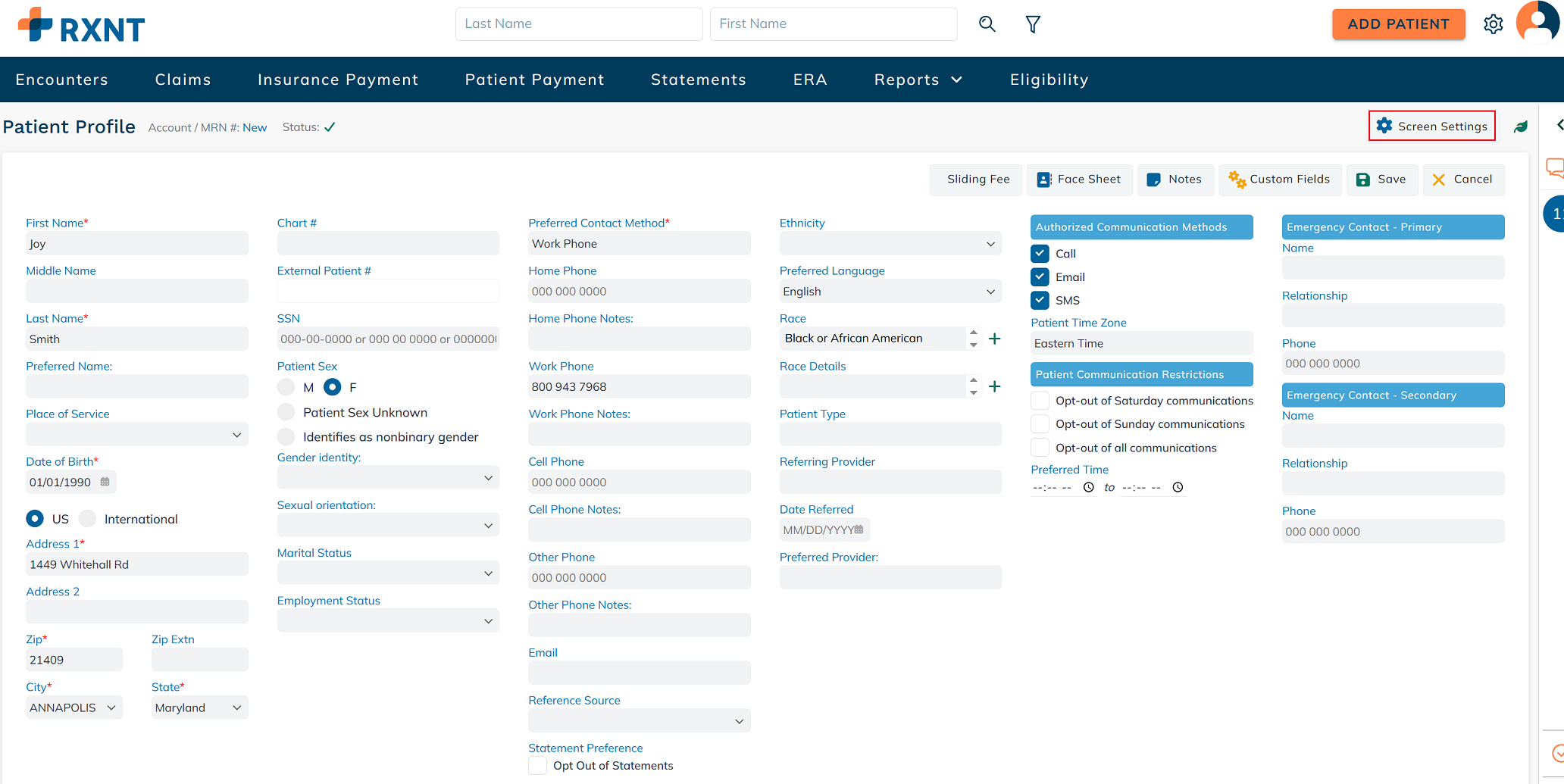This screenshot has height=784, width=1564.
Task: Go to the Claims tab
Action: (x=183, y=80)
